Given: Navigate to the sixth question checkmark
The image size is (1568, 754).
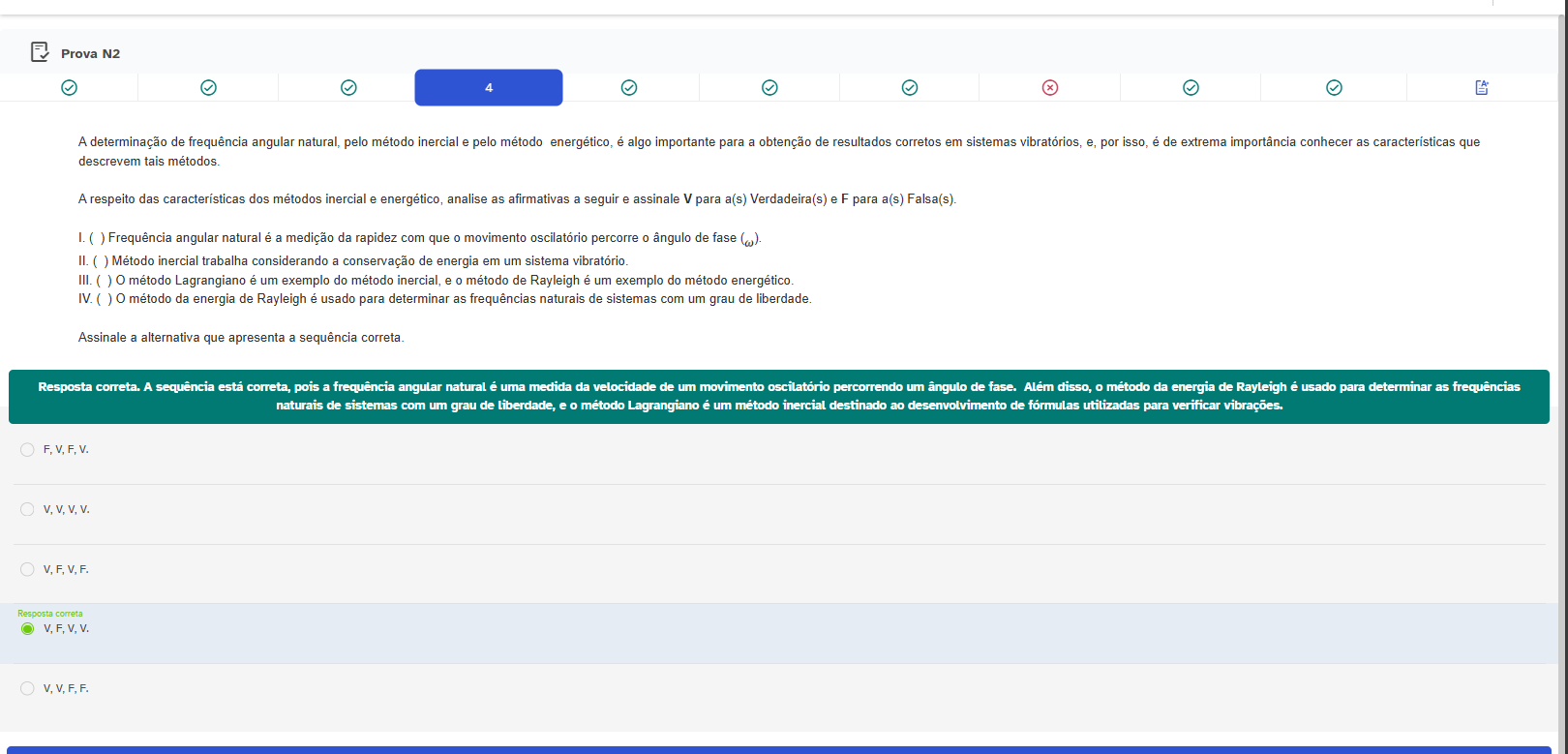Looking at the screenshot, I should click(769, 88).
